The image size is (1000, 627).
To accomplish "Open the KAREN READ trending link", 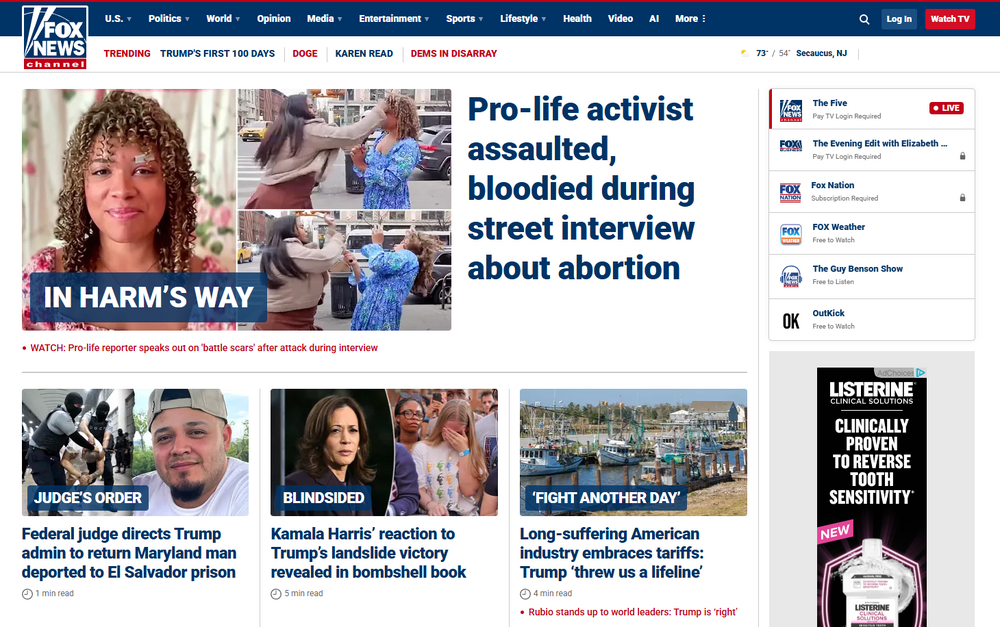I will (x=364, y=54).
